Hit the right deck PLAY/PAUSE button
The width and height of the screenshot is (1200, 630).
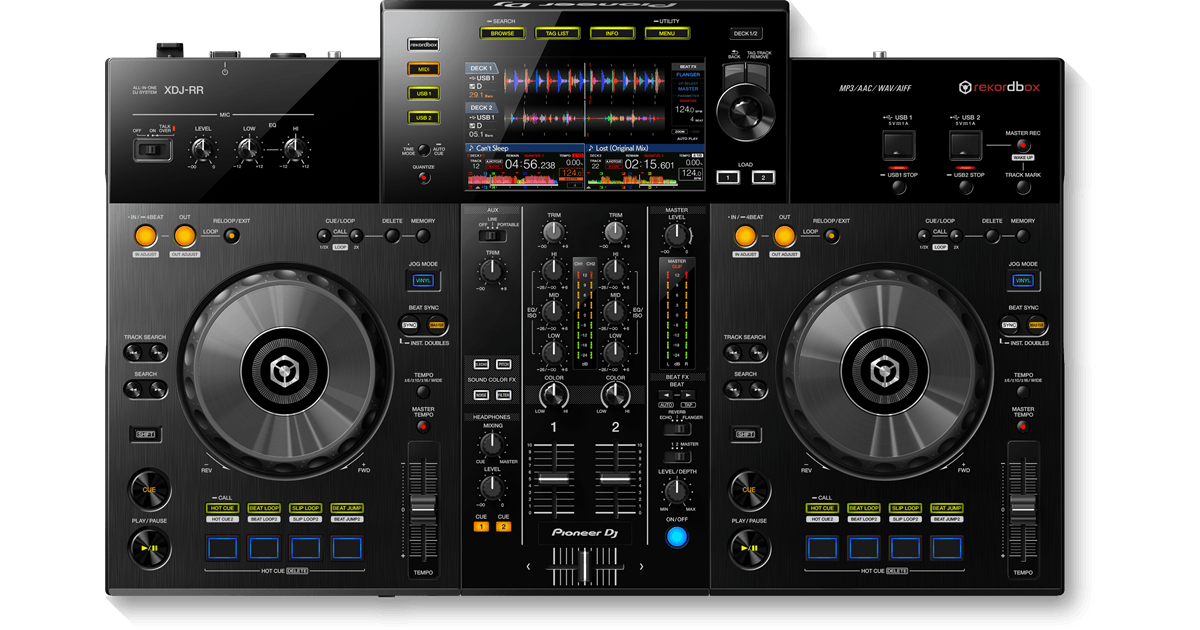pos(749,548)
